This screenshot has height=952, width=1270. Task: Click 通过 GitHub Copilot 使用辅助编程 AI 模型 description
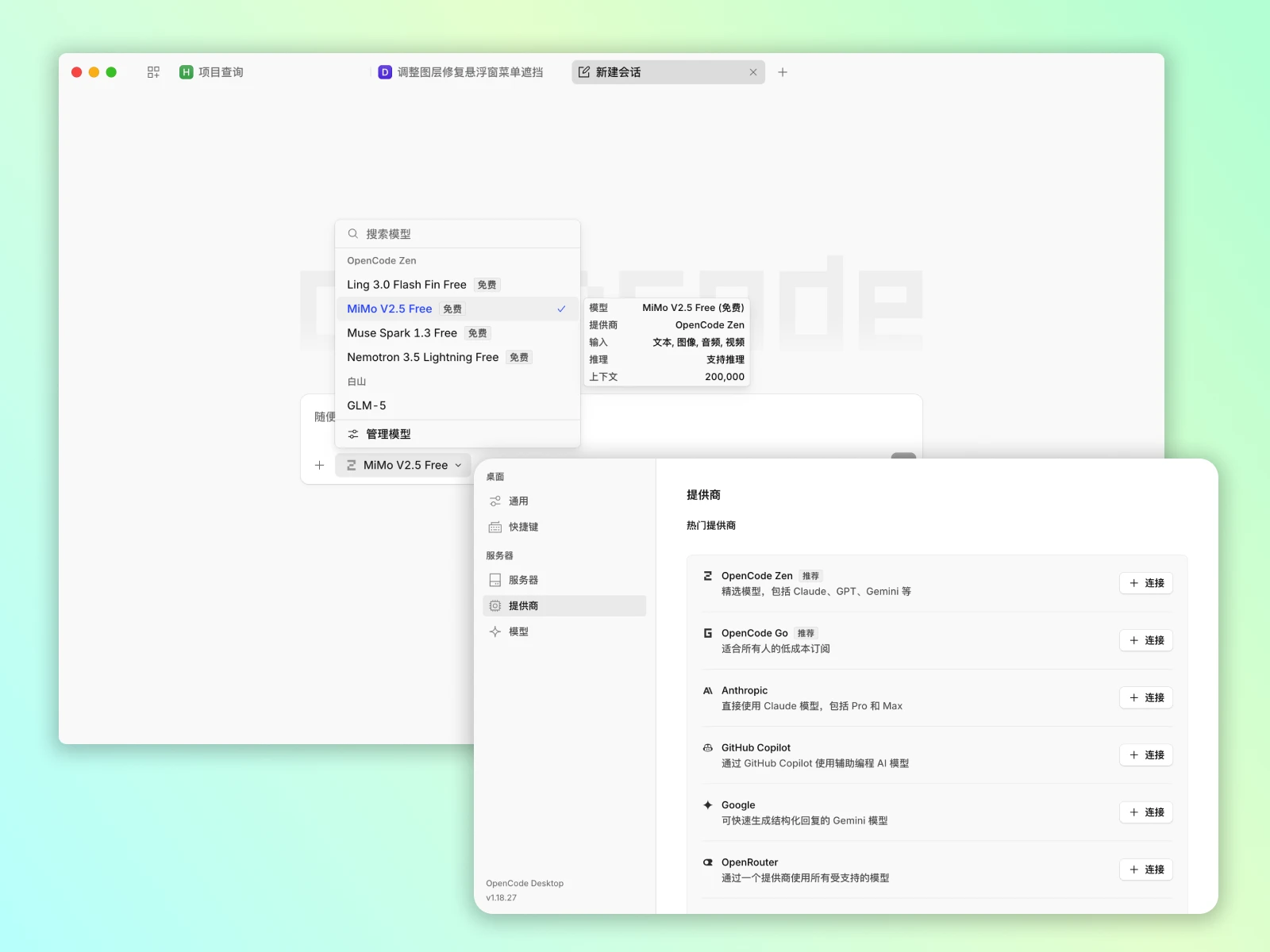tap(815, 763)
